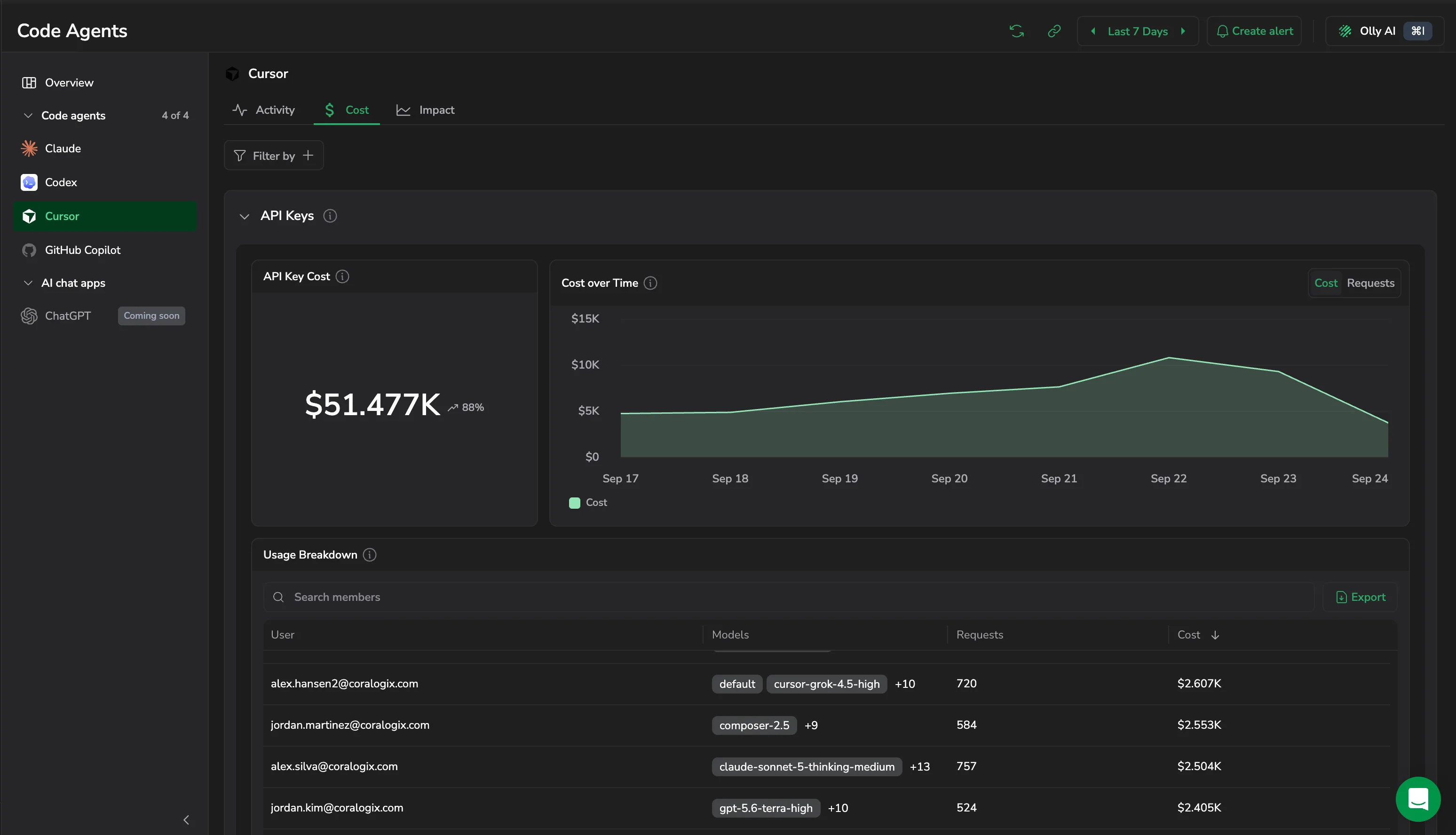This screenshot has height=835, width=1456.
Task: Click the Sep 22 peak on chart
Action: 1169,358
